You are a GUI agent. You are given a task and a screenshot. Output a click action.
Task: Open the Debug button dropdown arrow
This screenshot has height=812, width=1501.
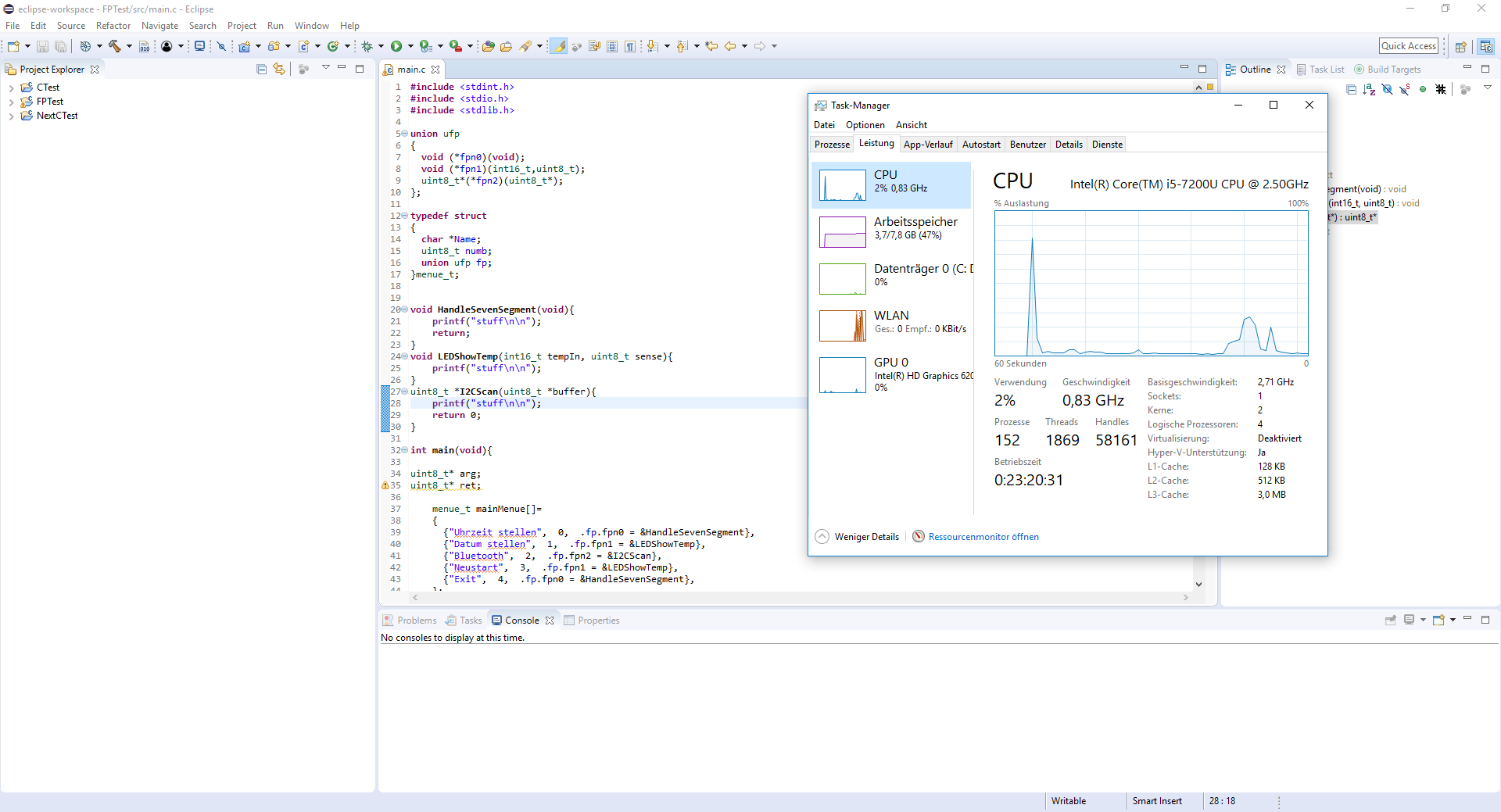[381, 47]
